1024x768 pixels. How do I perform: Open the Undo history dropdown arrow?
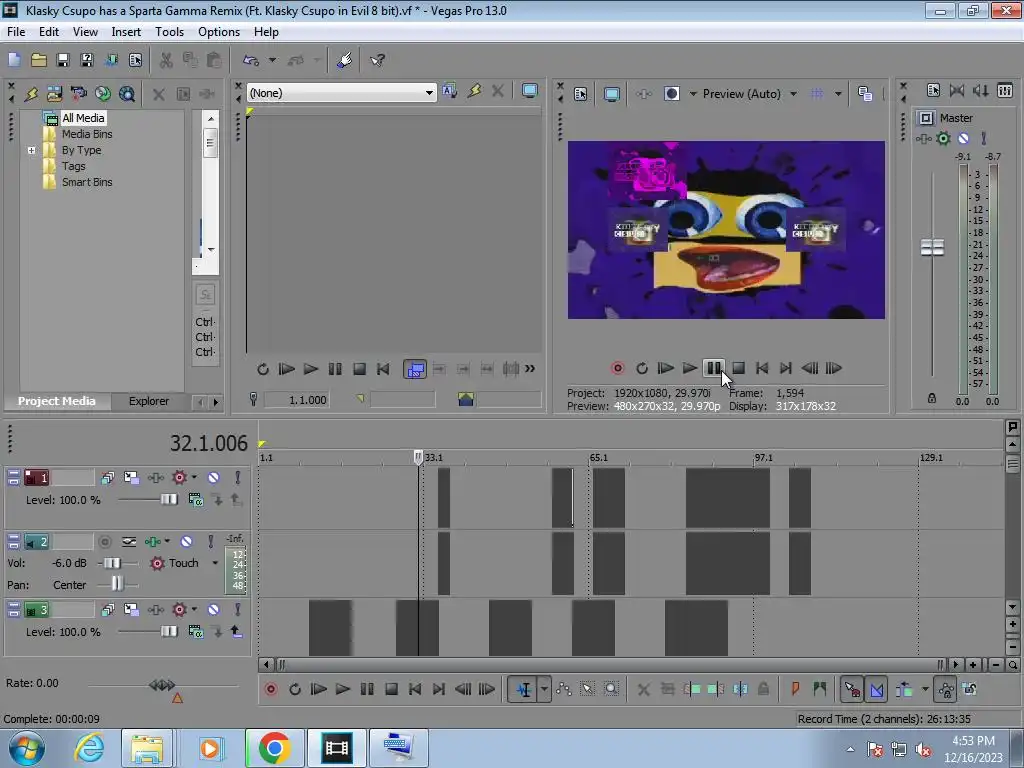coord(272,60)
